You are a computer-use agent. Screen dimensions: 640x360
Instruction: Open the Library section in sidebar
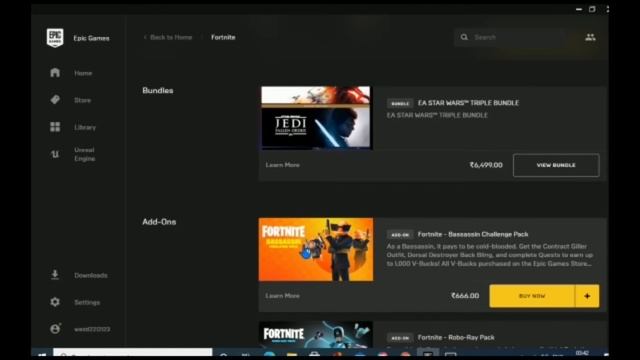85,127
